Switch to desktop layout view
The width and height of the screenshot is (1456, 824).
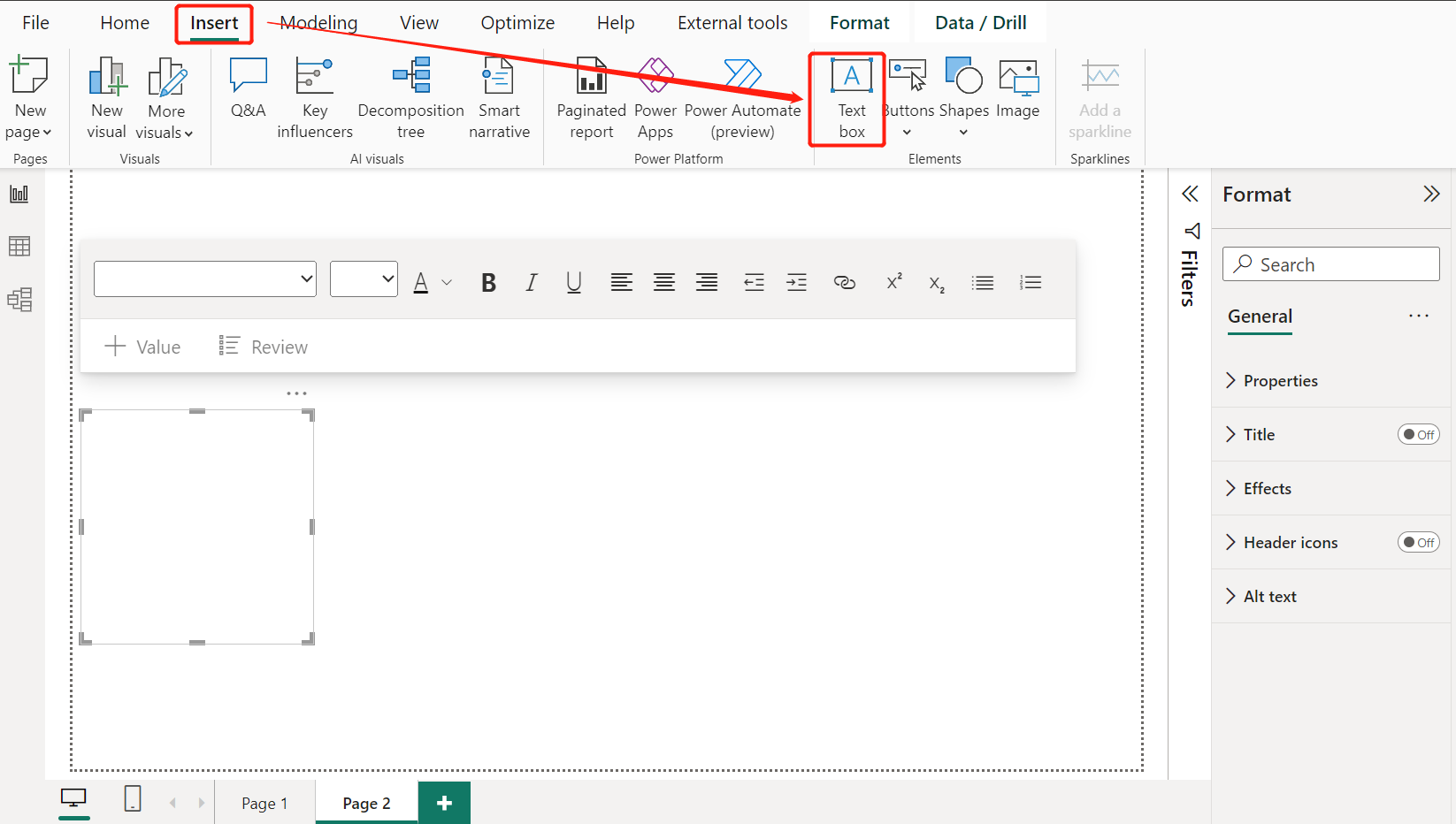coord(73,799)
